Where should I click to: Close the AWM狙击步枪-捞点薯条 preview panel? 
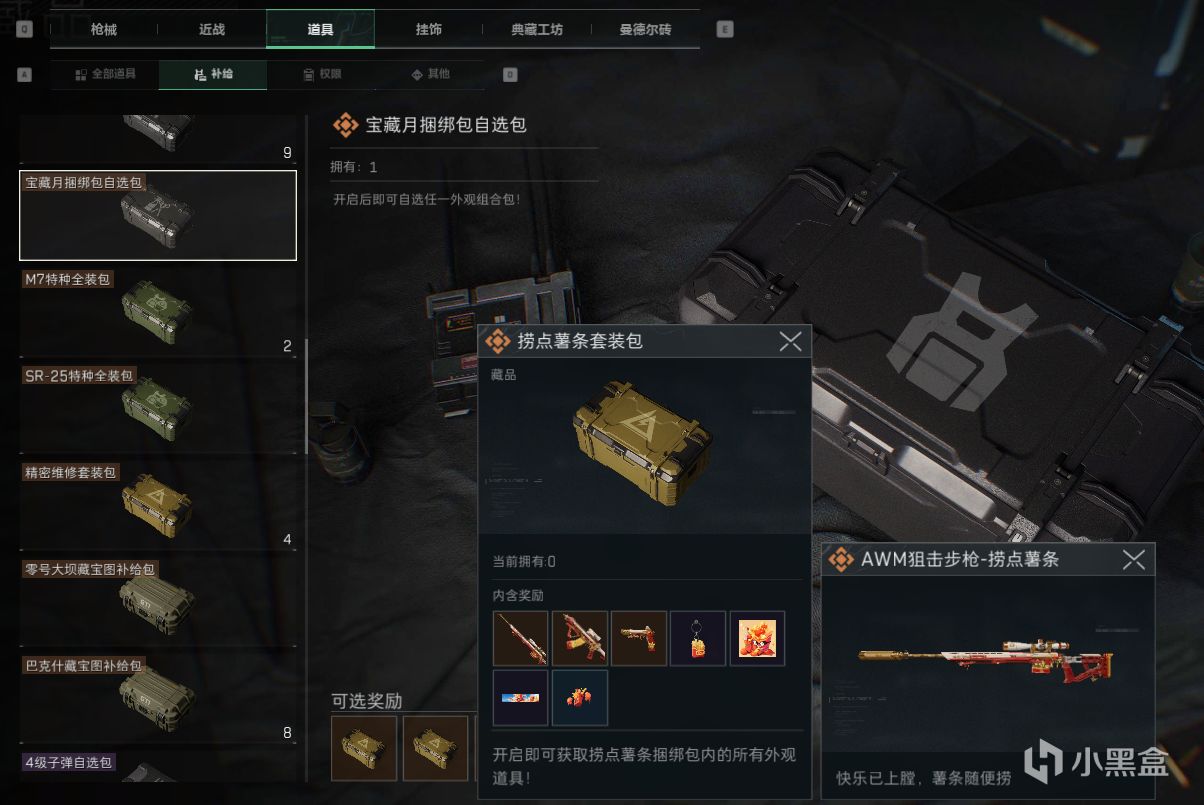coord(1133,560)
